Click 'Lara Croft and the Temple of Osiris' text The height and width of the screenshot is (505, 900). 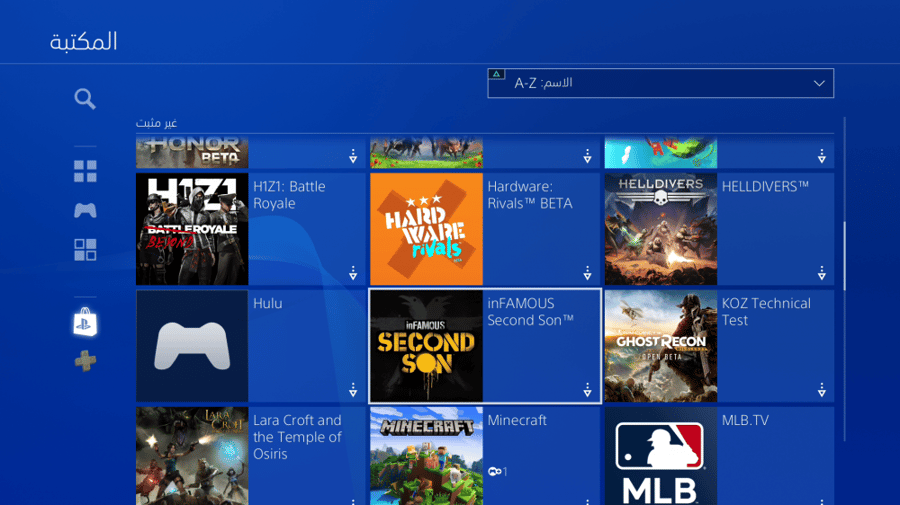click(x=297, y=437)
